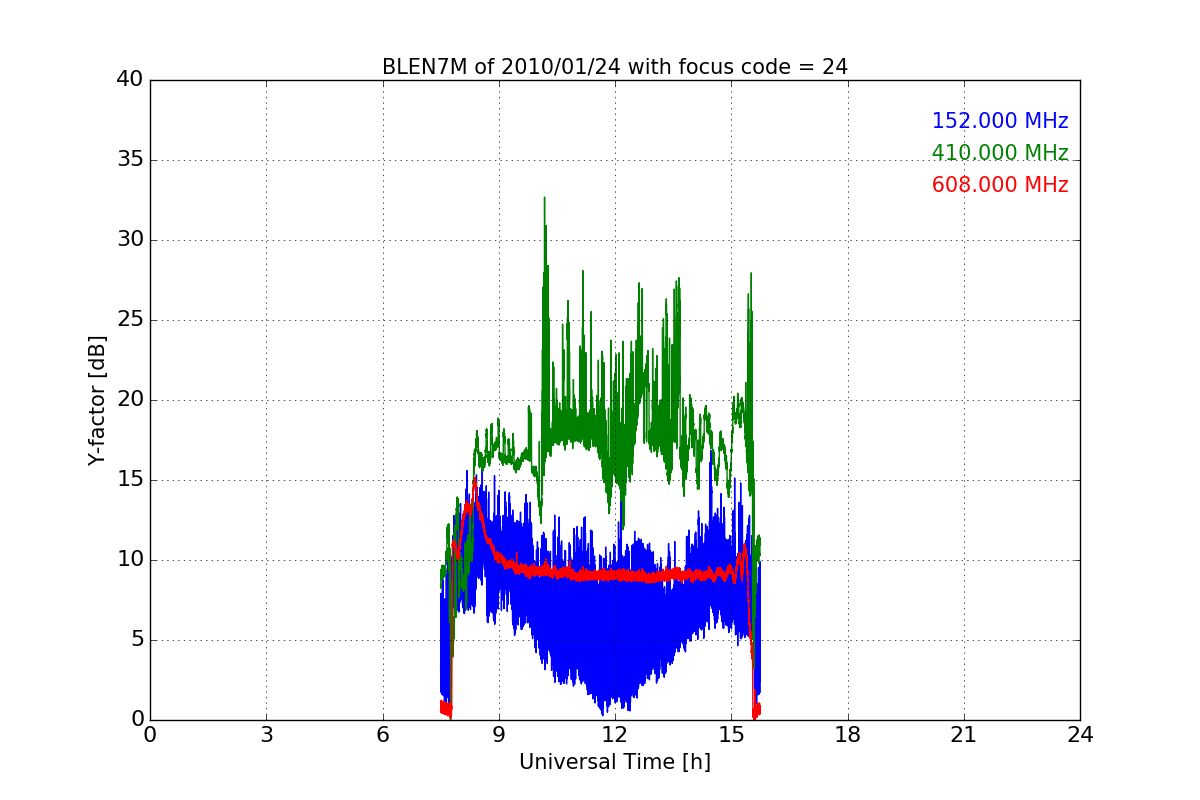Click the green trace's tallest peak above 30 dB
The height and width of the screenshot is (800, 1200).
[x=544, y=200]
